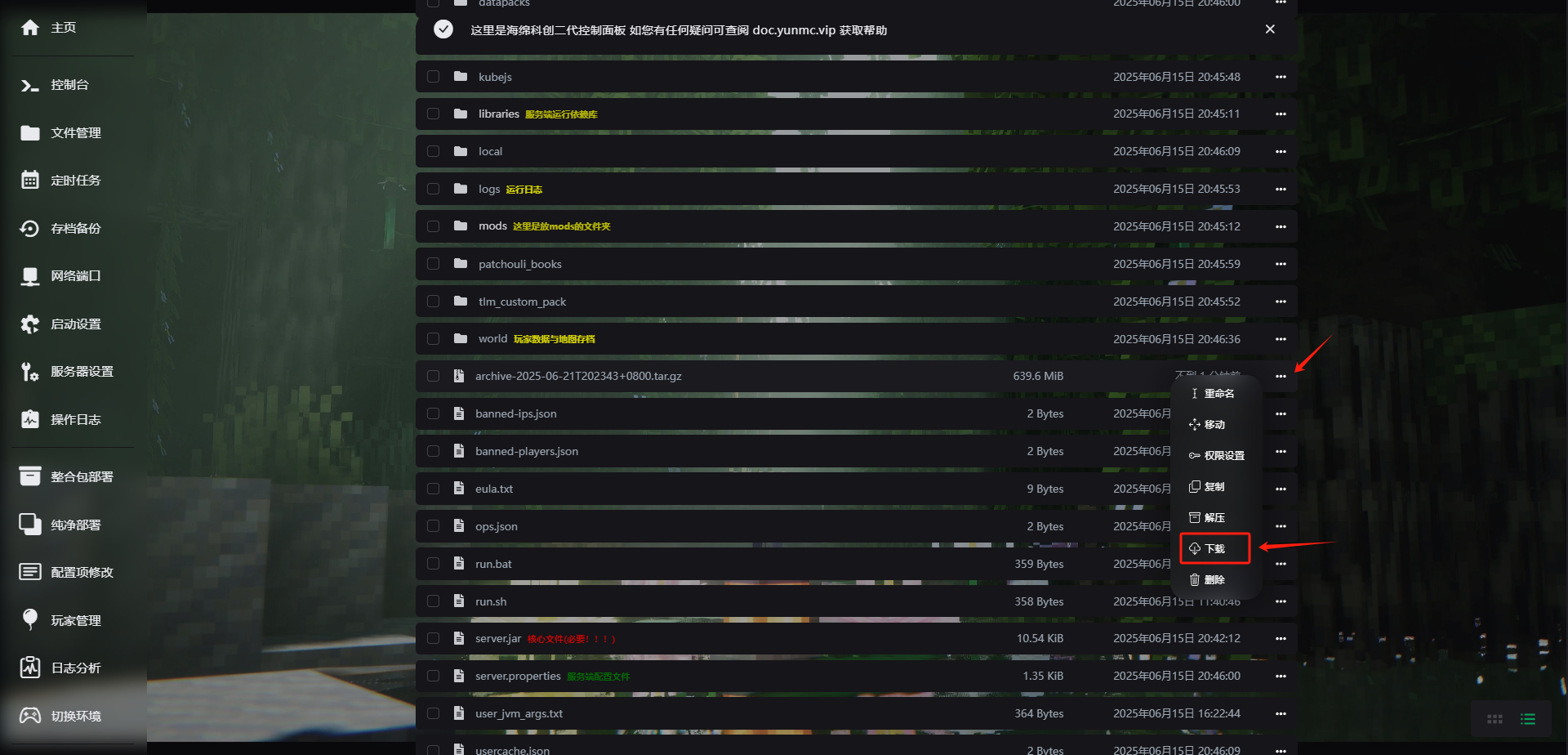The width and height of the screenshot is (1568, 755).
Task: Open 玩家管理 player icon
Action: [30, 620]
